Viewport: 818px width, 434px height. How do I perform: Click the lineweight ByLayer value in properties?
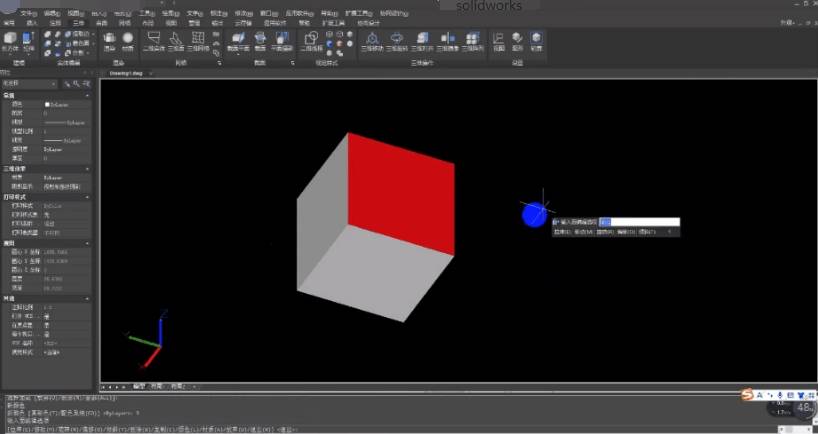pyautogui.click(x=61, y=140)
